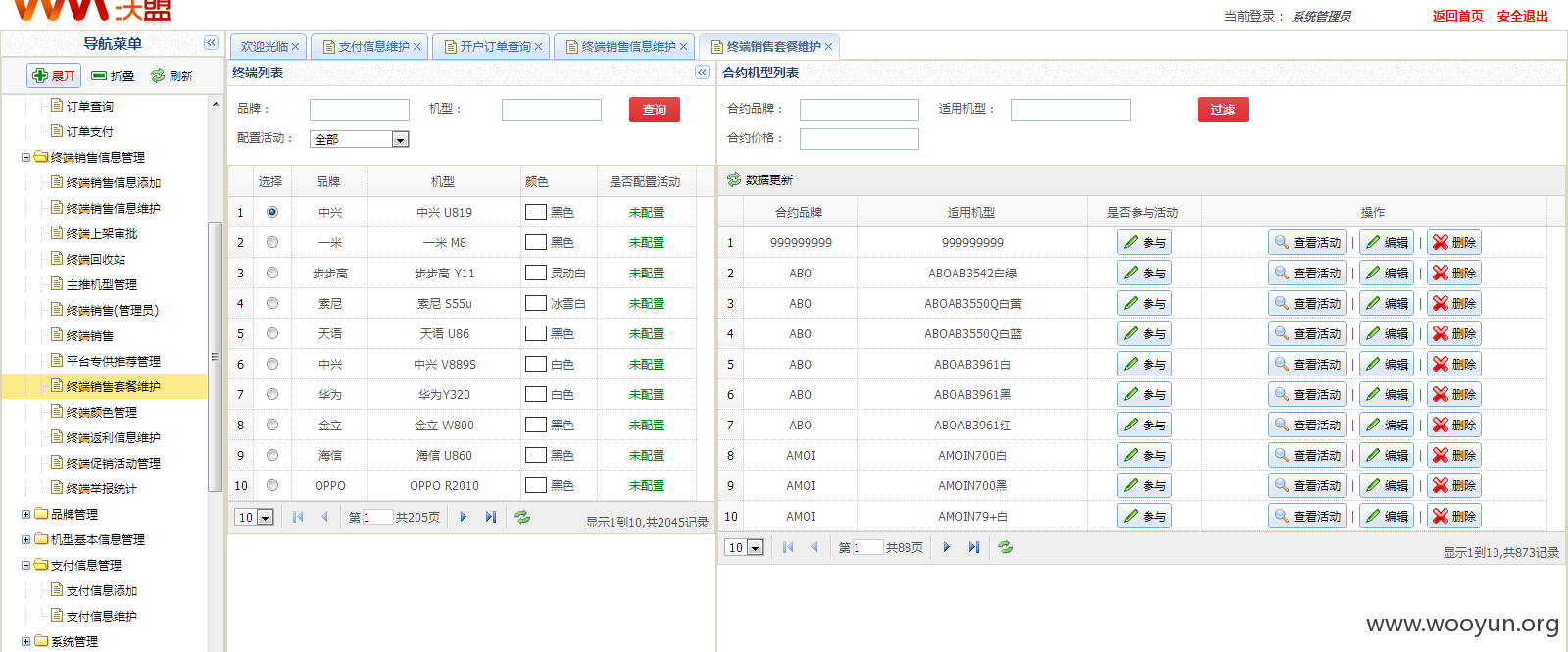Focus the 合约价格 input field

tap(859, 139)
